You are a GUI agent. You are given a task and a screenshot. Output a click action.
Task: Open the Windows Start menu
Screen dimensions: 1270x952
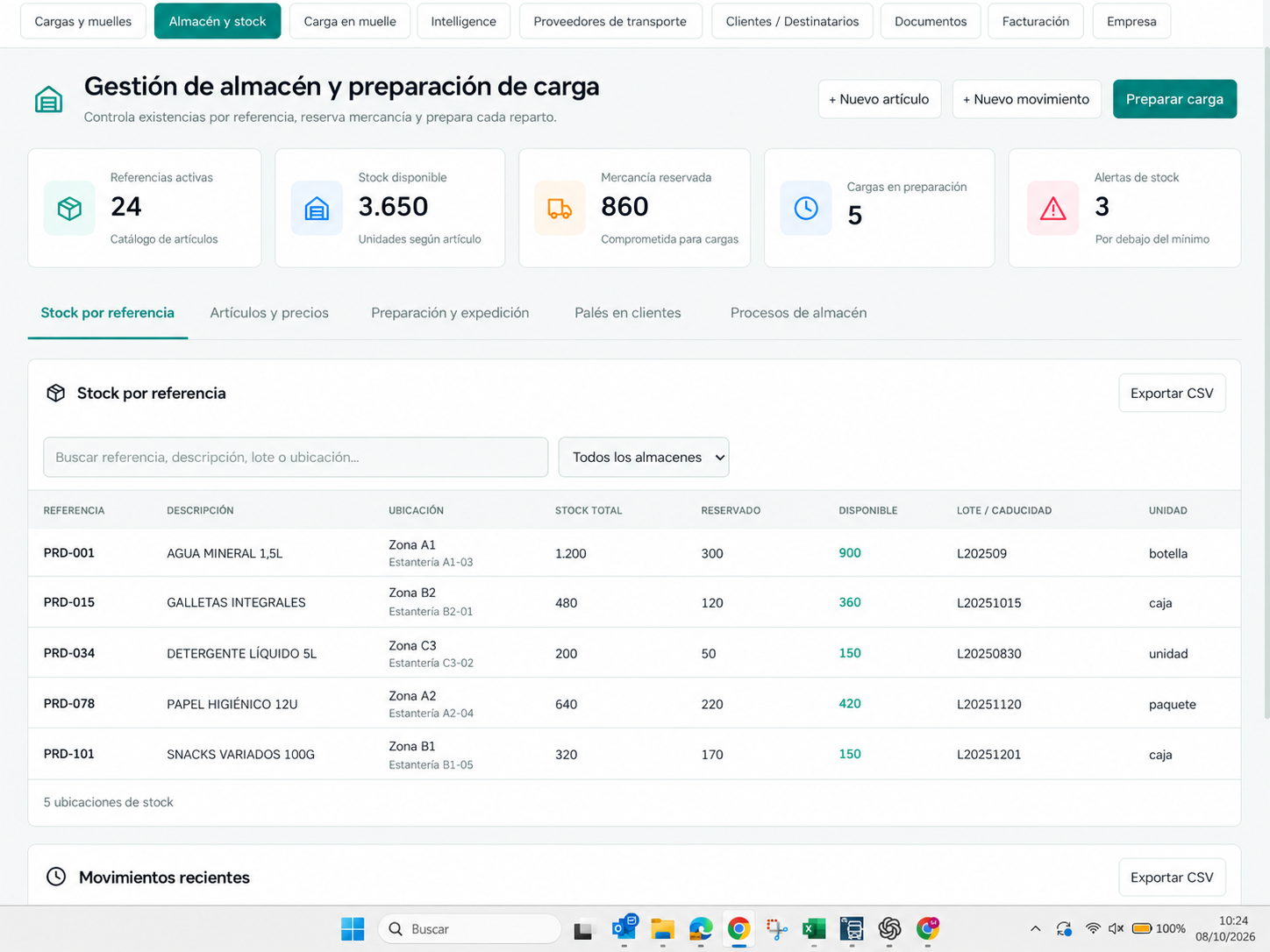coord(353,929)
